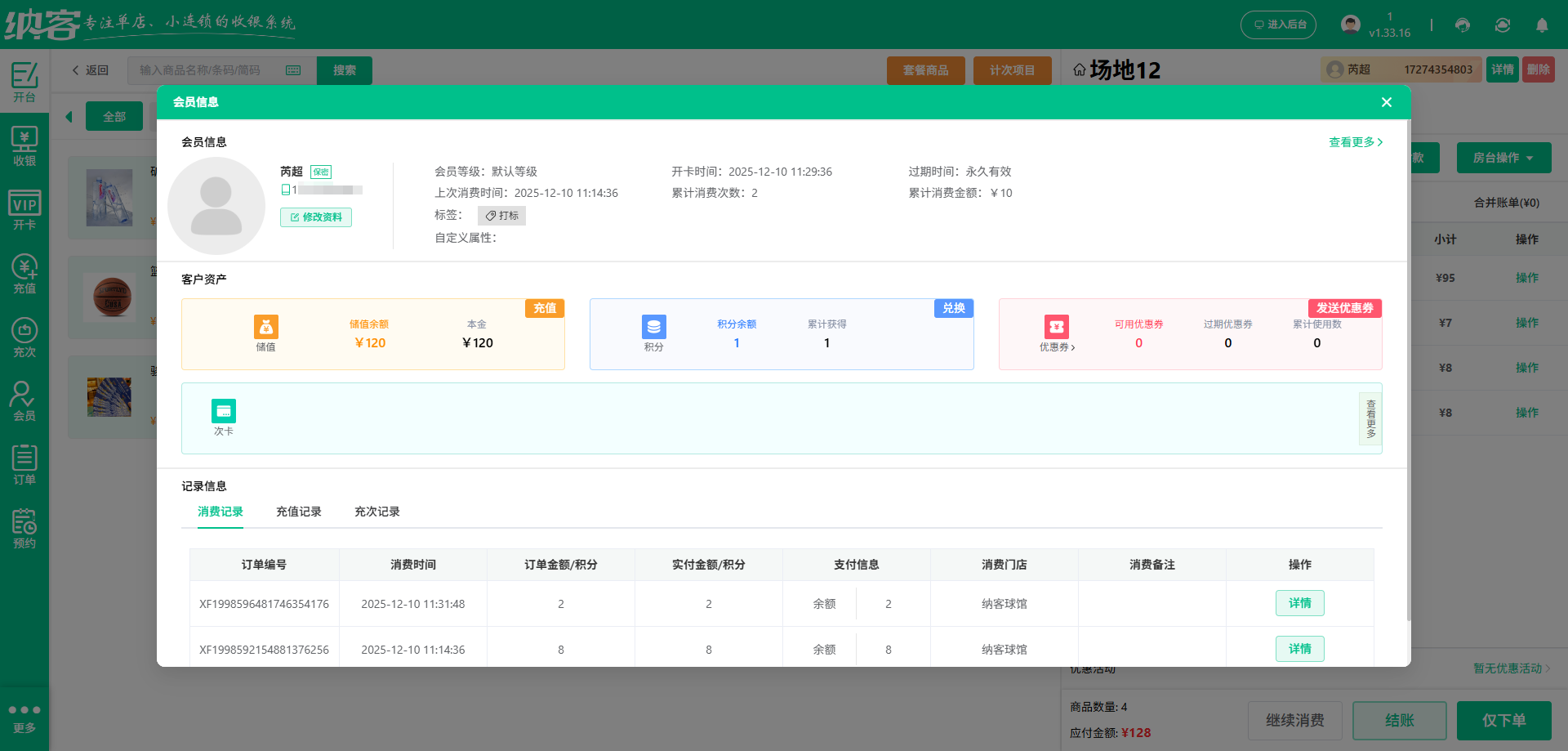Click the basketball product thumbnail
Image resolution: width=1568 pixels, height=751 pixels.
tap(109, 297)
